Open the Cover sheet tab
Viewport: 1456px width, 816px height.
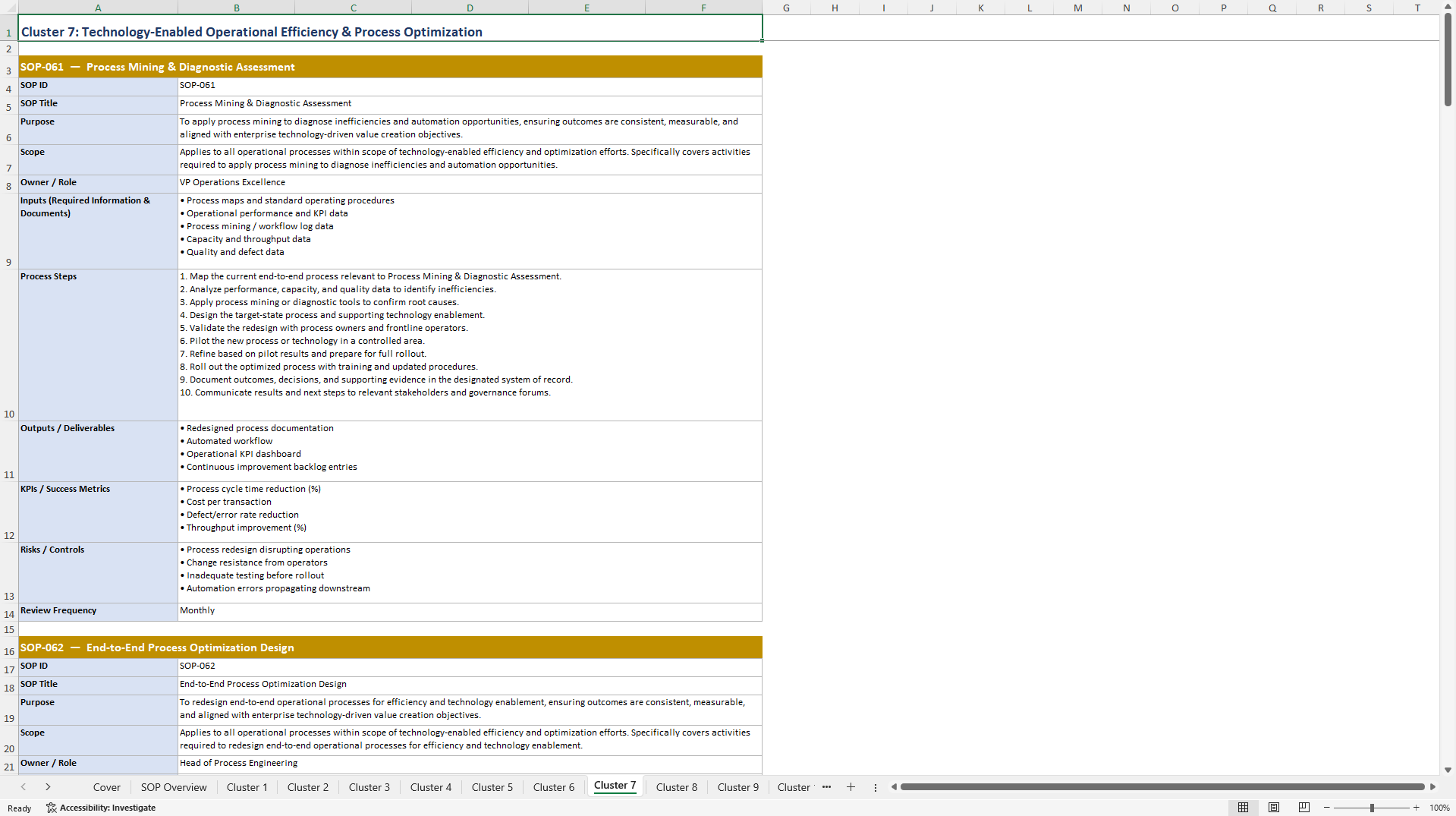(107, 787)
